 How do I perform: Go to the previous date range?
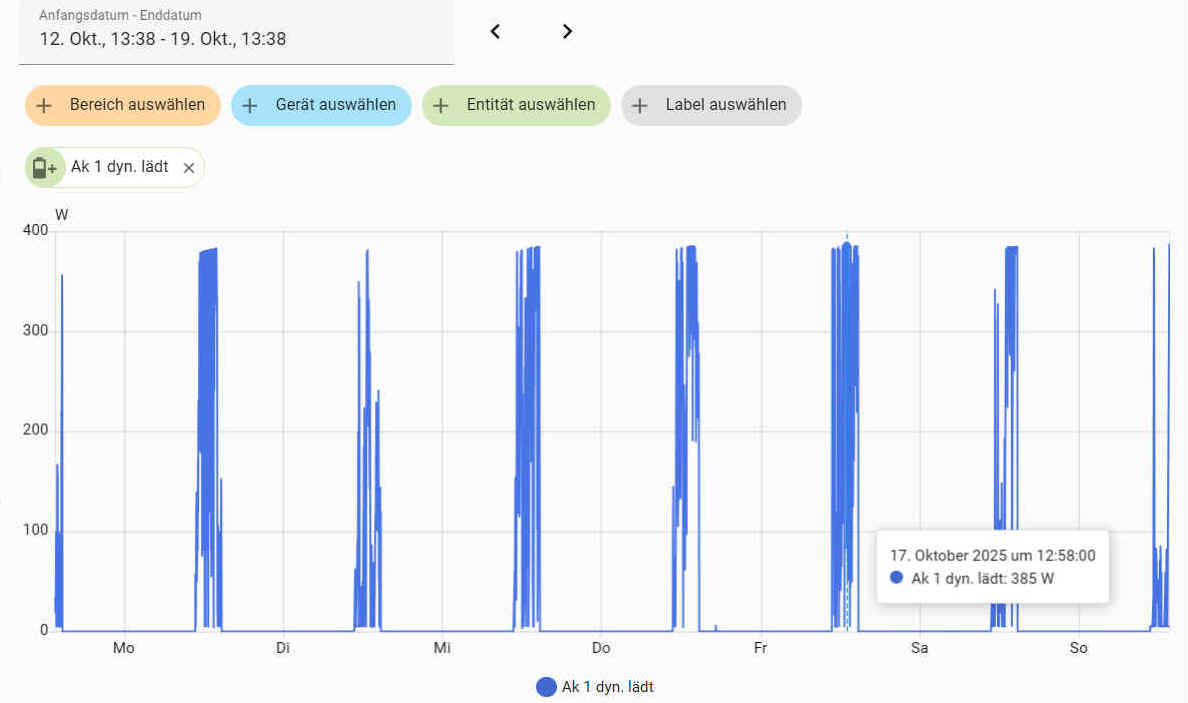[x=495, y=31]
